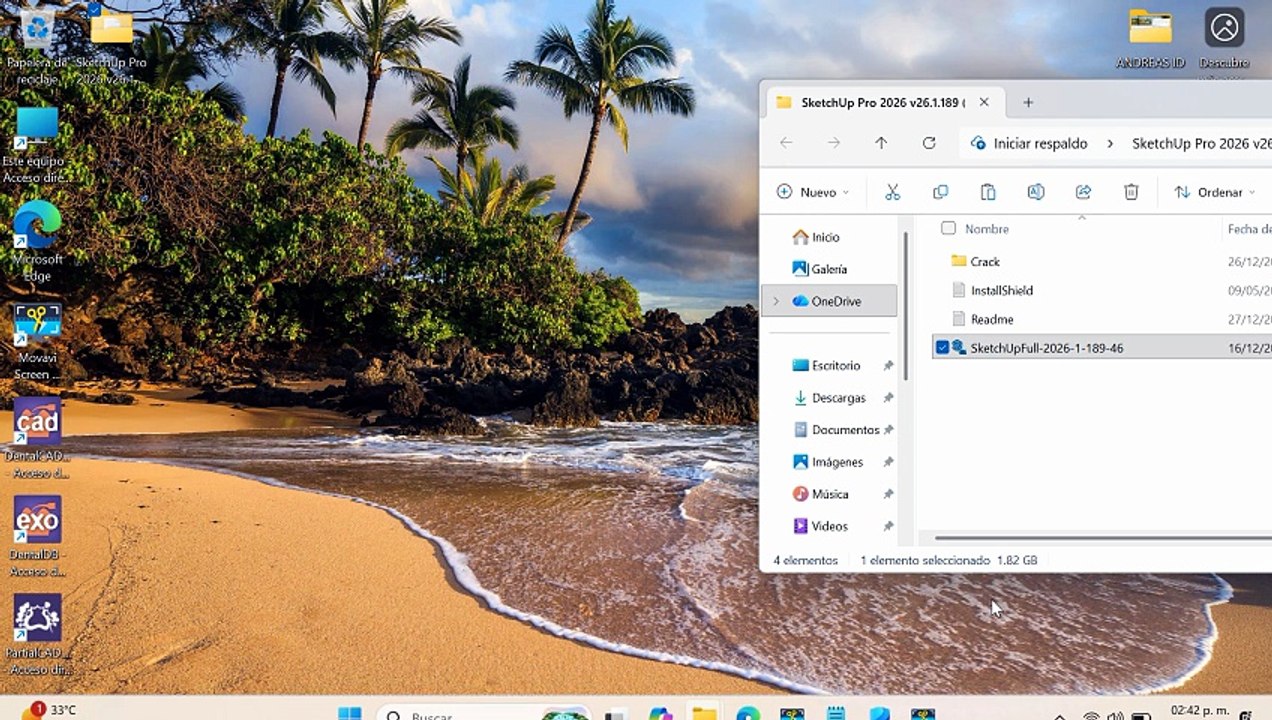Click the breadcrumb chevron after Iniciar respaldo
The width and height of the screenshot is (1272, 720).
pyautogui.click(x=1110, y=144)
